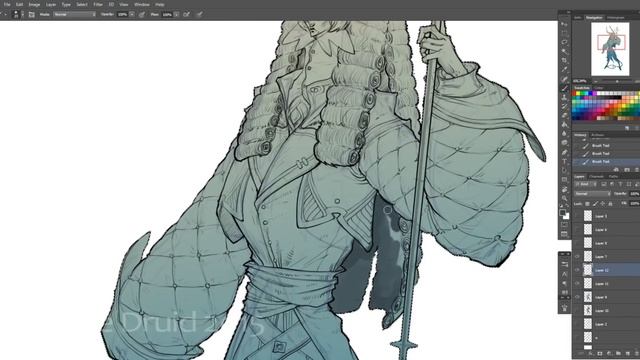The height and width of the screenshot is (360, 640).
Task: Select the History Brush tool
Action: pos(564,106)
